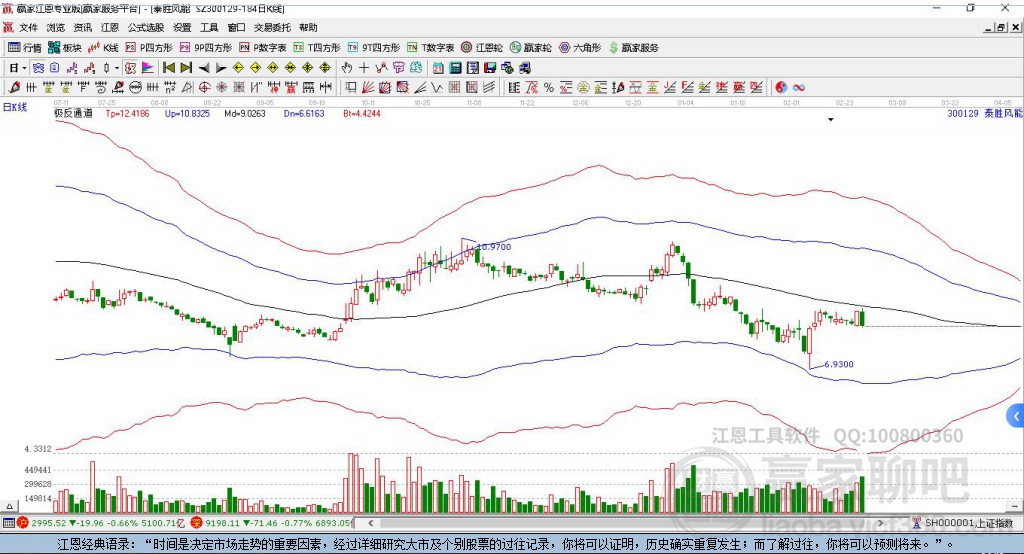The height and width of the screenshot is (554, 1024).
Task: Open the 9T四方形 tool
Action: pyautogui.click(x=374, y=48)
